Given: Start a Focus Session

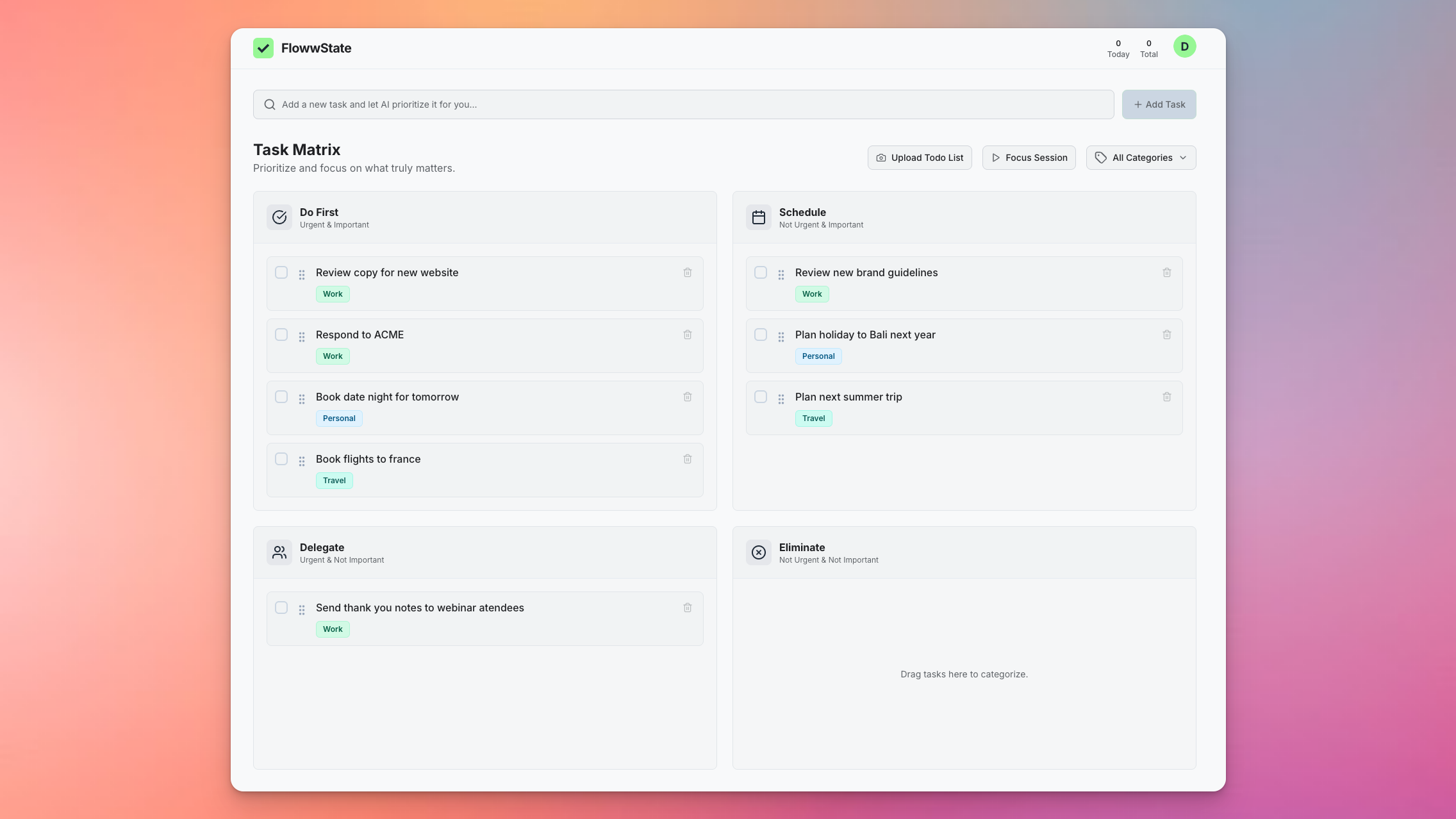Looking at the screenshot, I should click(1029, 158).
